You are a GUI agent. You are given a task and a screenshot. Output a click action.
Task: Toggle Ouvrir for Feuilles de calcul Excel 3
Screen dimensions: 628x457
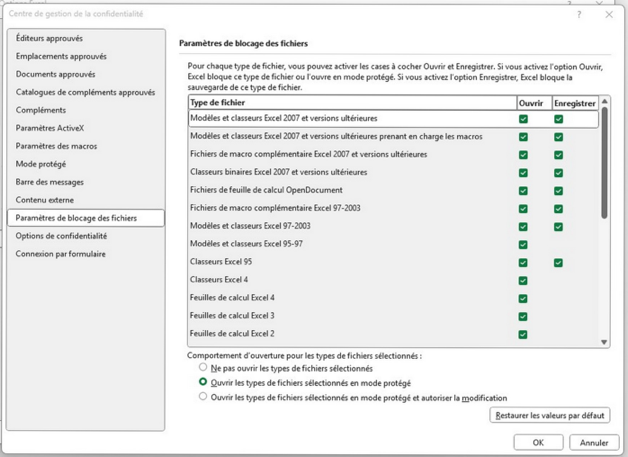[x=523, y=316]
